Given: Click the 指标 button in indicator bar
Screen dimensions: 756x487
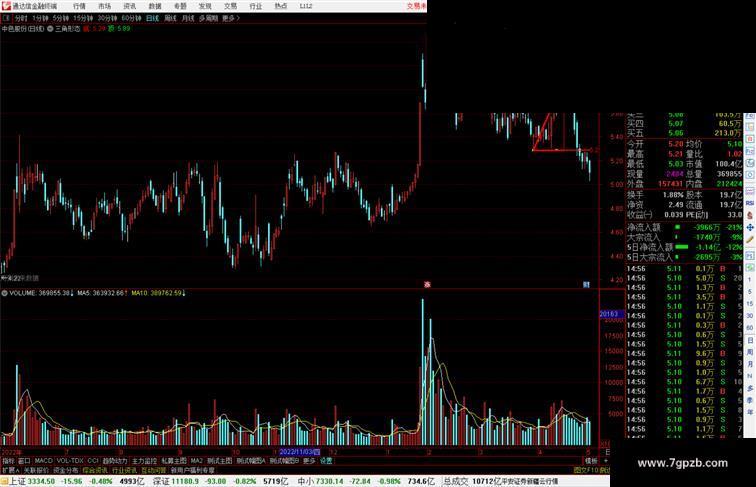Looking at the screenshot, I should 8,461.
